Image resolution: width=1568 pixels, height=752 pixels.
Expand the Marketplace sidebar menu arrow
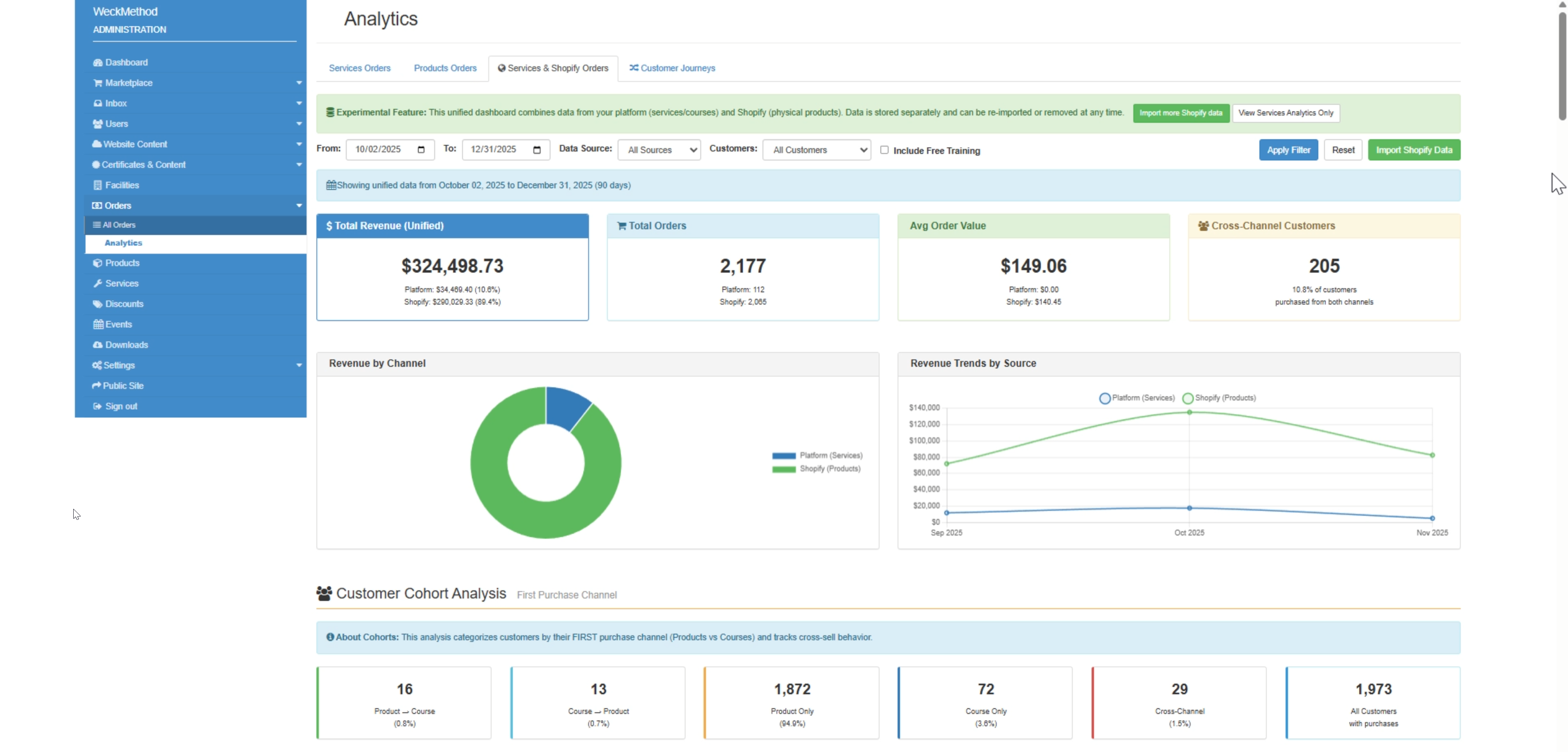coord(299,83)
